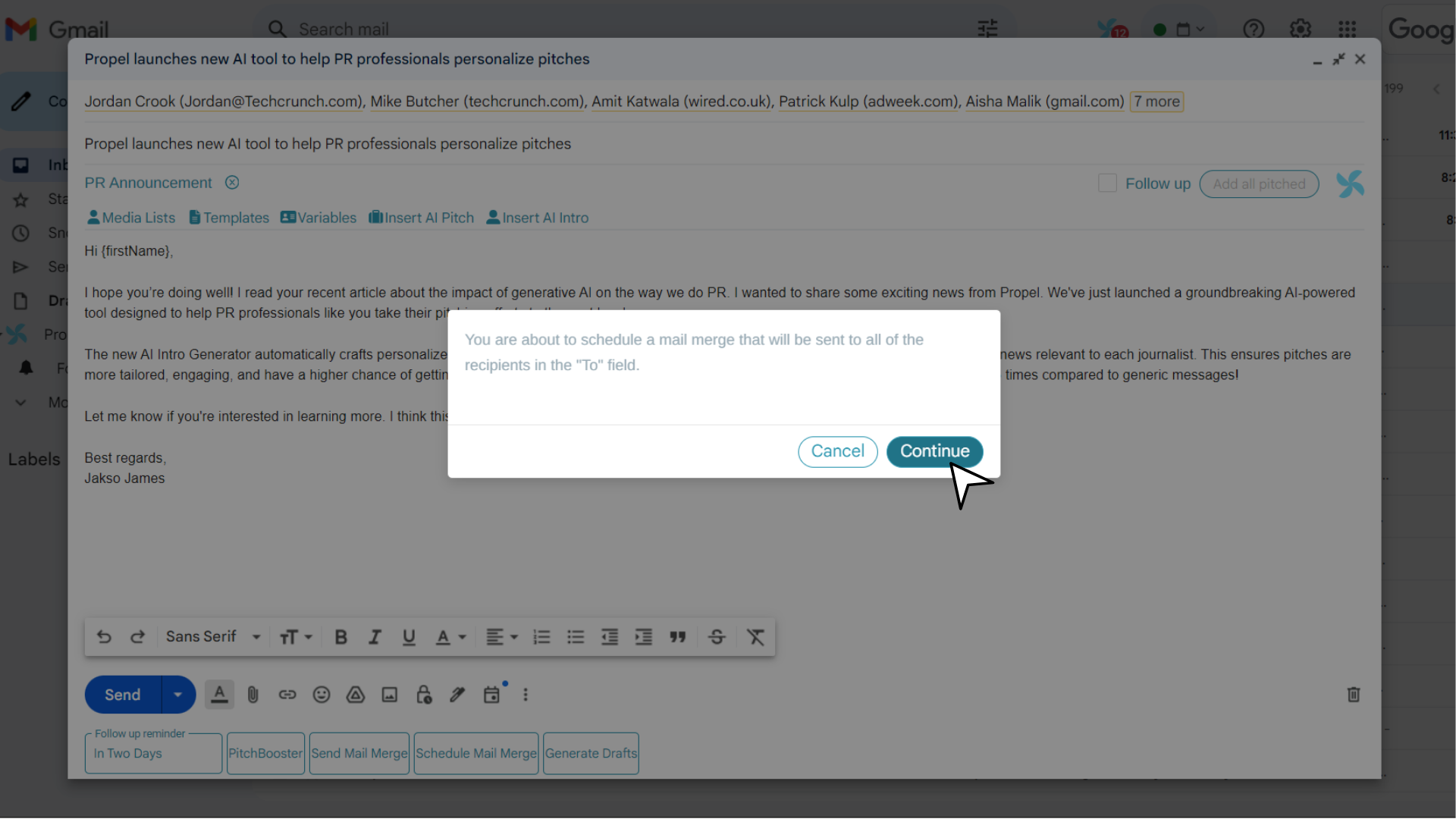Click the PitchBooster button

click(x=265, y=753)
